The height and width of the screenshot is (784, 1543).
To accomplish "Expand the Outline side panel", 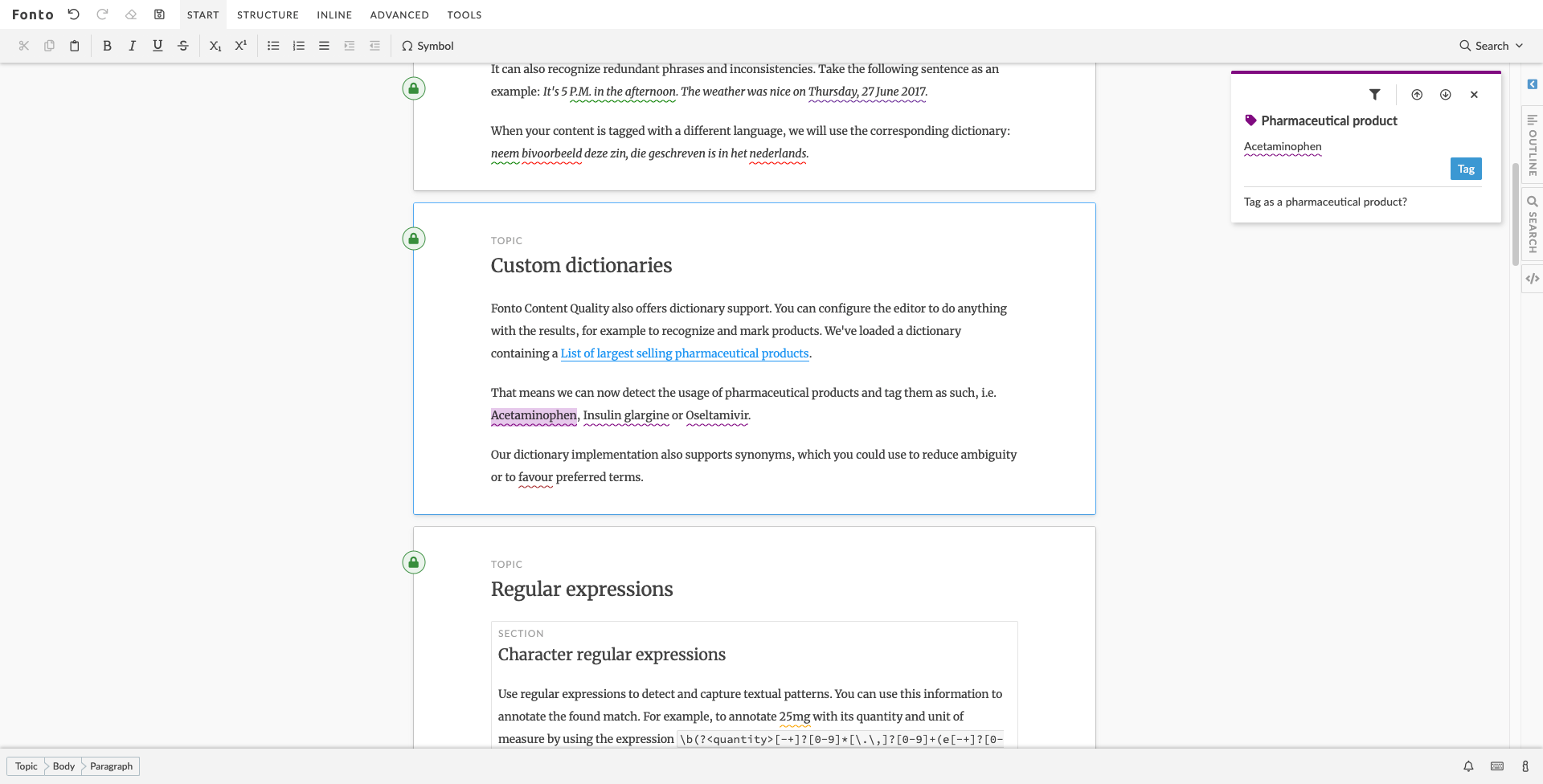I will tap(1533, 145).
